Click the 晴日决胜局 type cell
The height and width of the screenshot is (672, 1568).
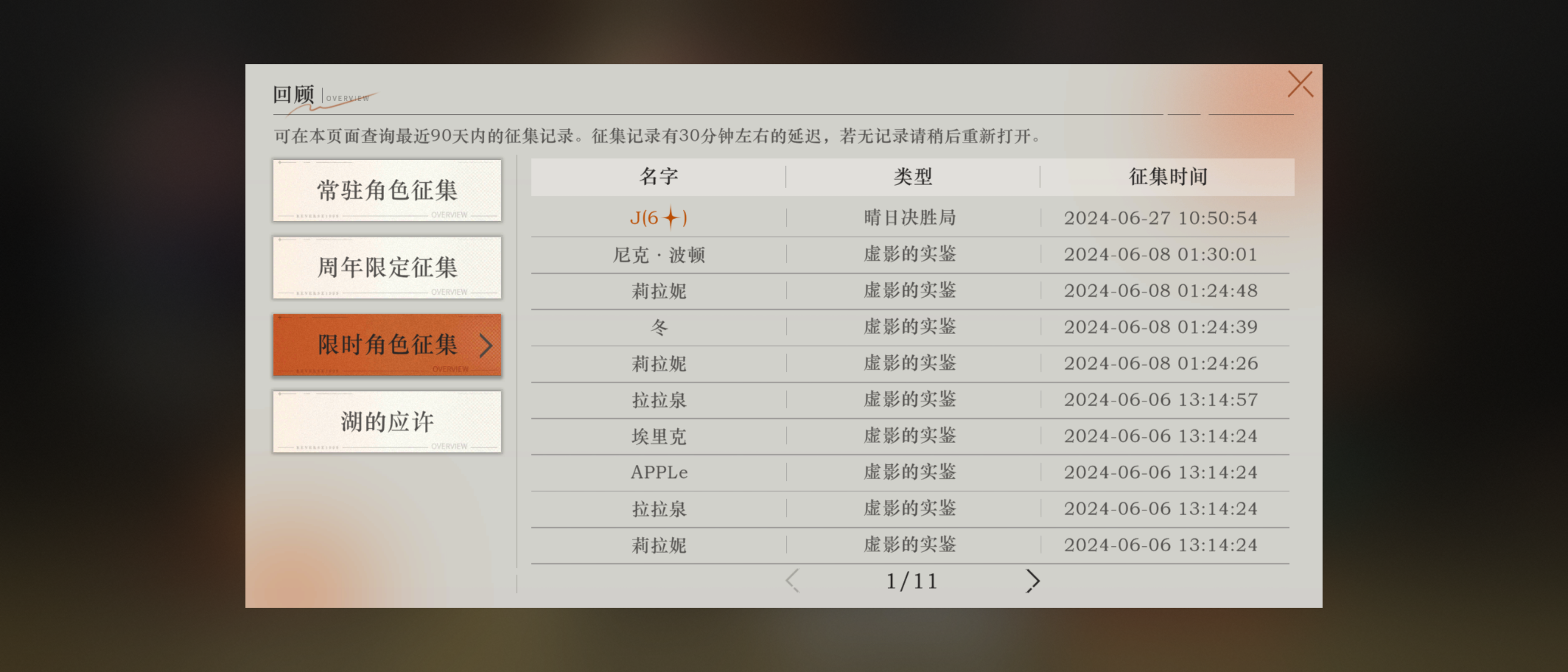click(910, 217)
